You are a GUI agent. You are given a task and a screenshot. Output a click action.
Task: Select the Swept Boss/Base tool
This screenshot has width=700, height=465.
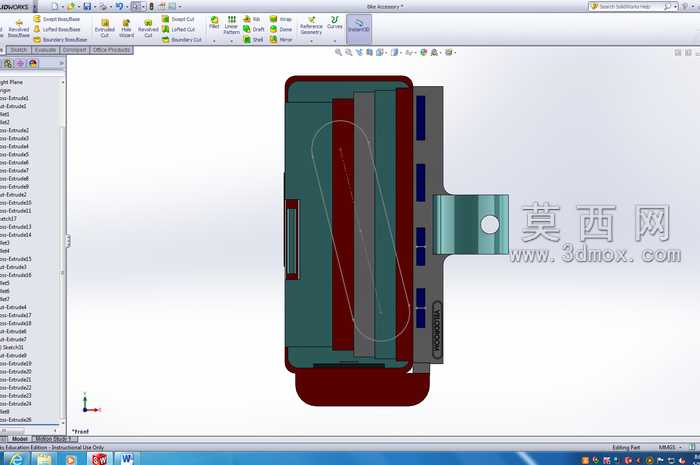(57, 19)
